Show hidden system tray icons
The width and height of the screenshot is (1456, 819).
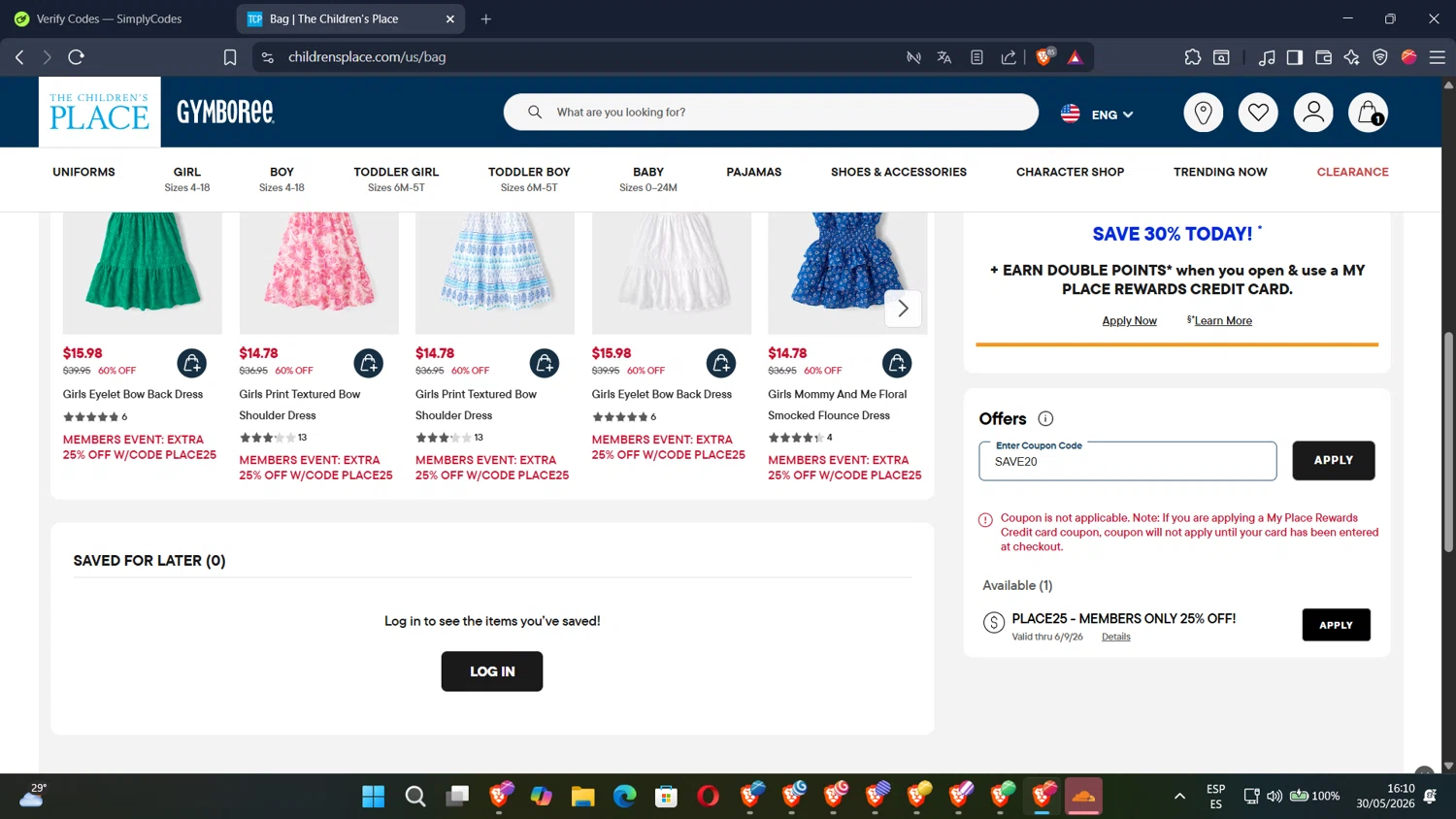pyautogui.click(x=1179, y=797)
